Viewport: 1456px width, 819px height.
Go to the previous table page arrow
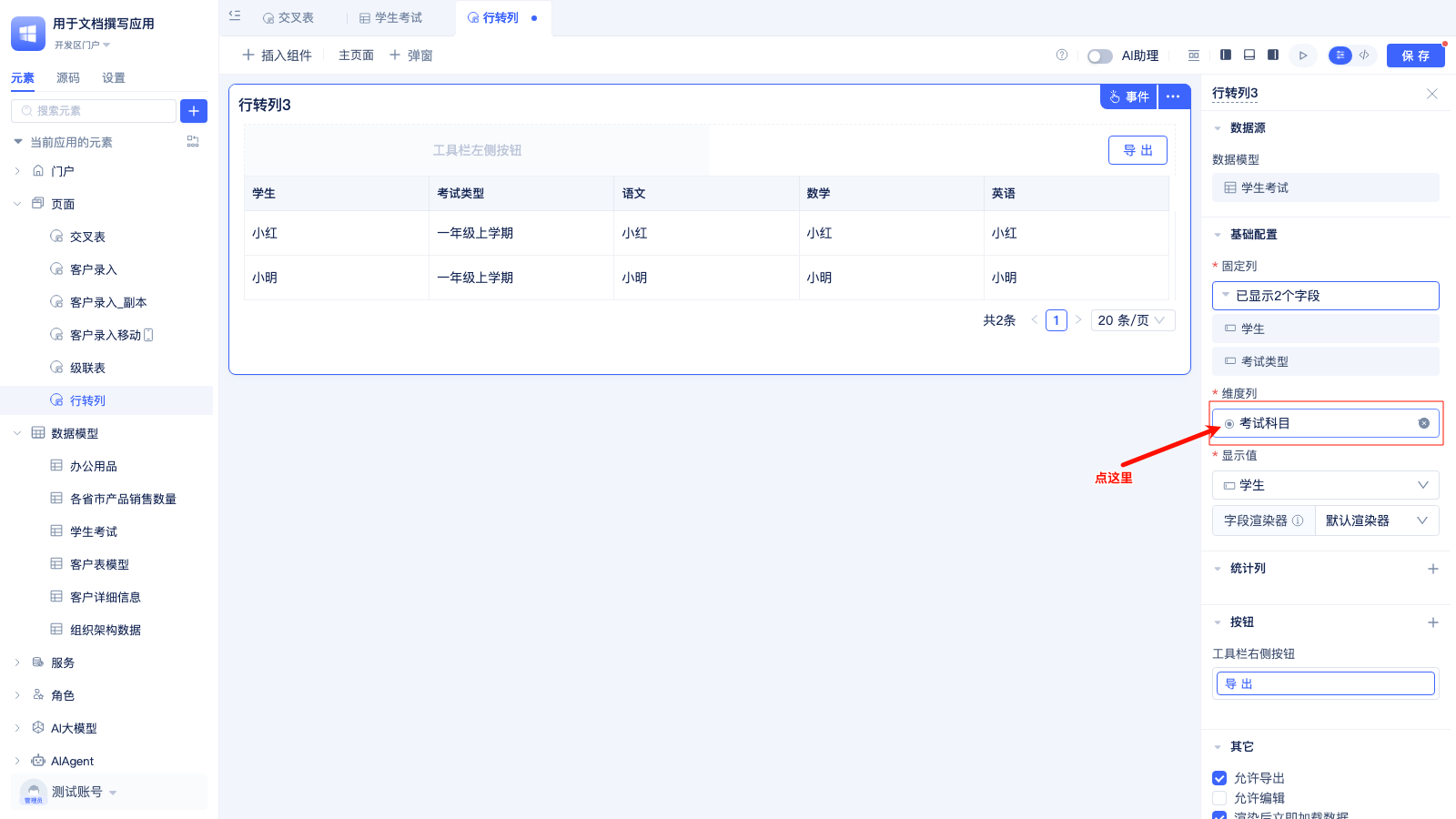pos(1034,319)
